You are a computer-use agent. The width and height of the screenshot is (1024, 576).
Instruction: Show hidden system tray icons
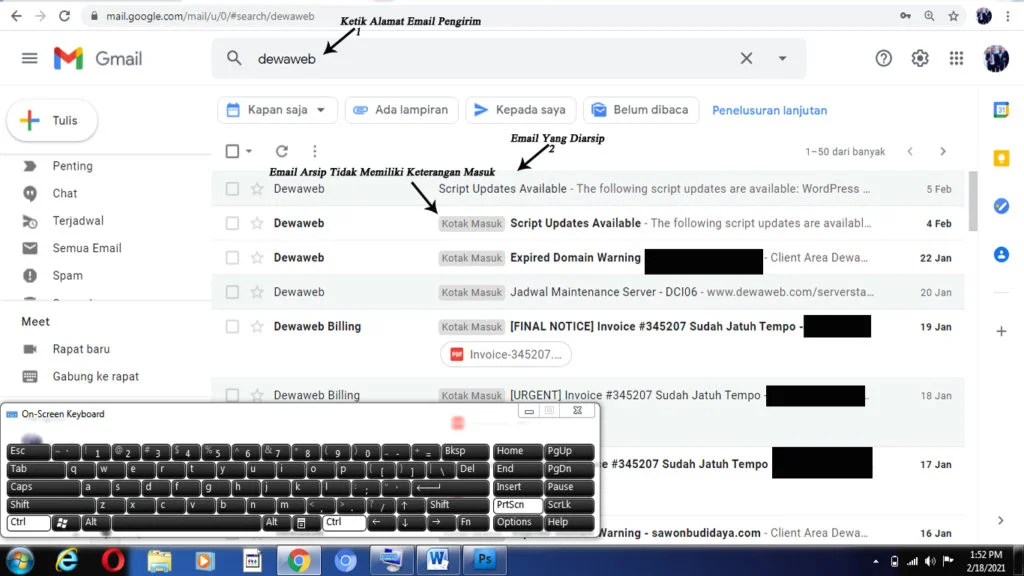(876, 561)
